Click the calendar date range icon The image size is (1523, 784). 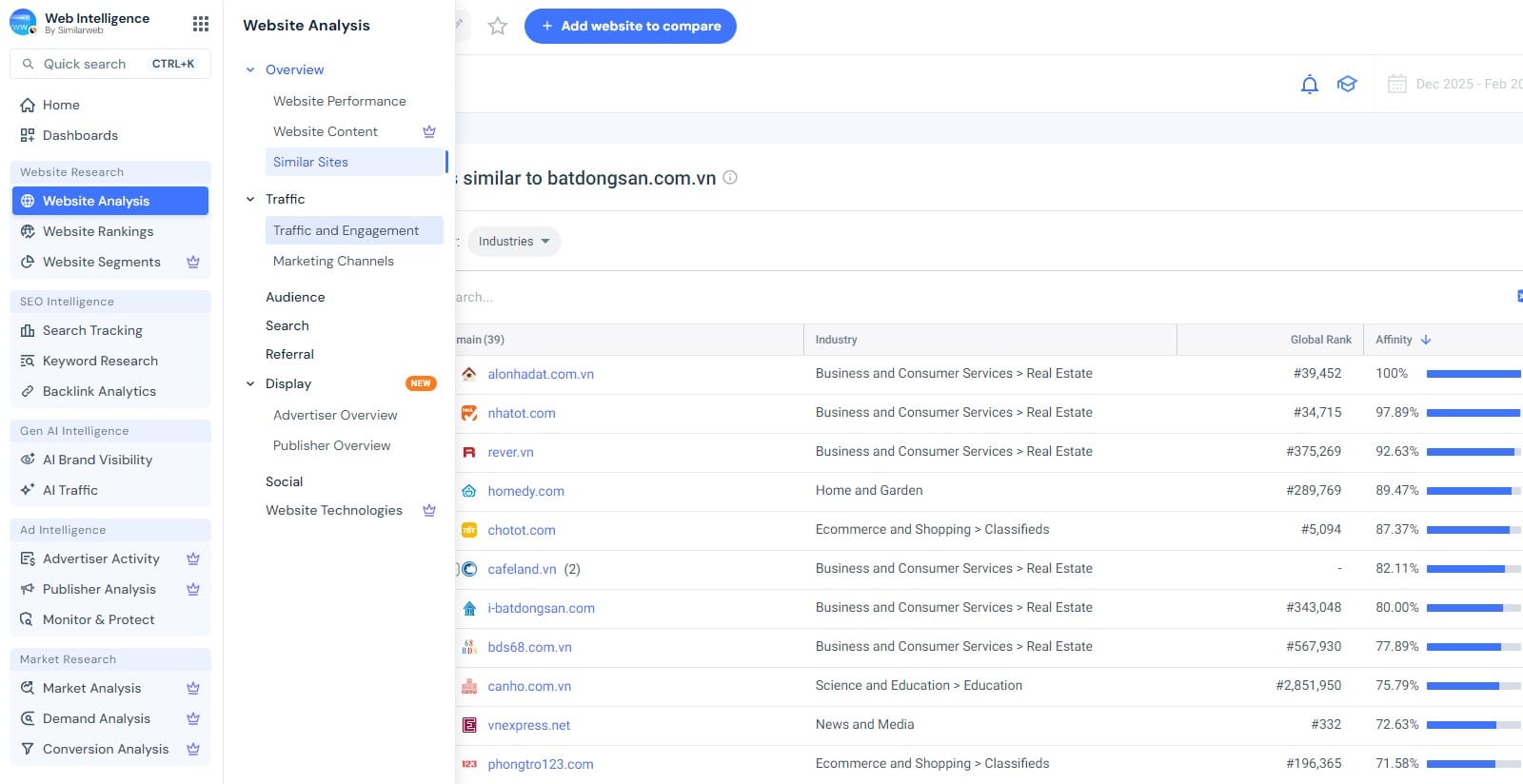pyautogui.click(x=1396, y=84)
